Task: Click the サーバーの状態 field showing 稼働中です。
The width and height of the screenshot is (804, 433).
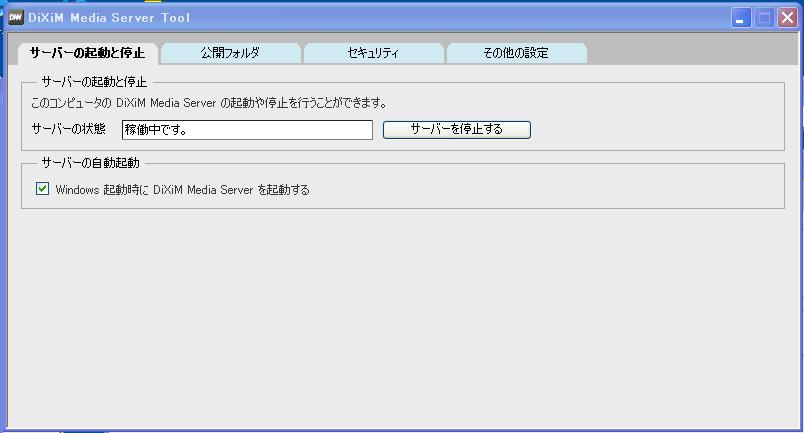Action: pos(247,130)
